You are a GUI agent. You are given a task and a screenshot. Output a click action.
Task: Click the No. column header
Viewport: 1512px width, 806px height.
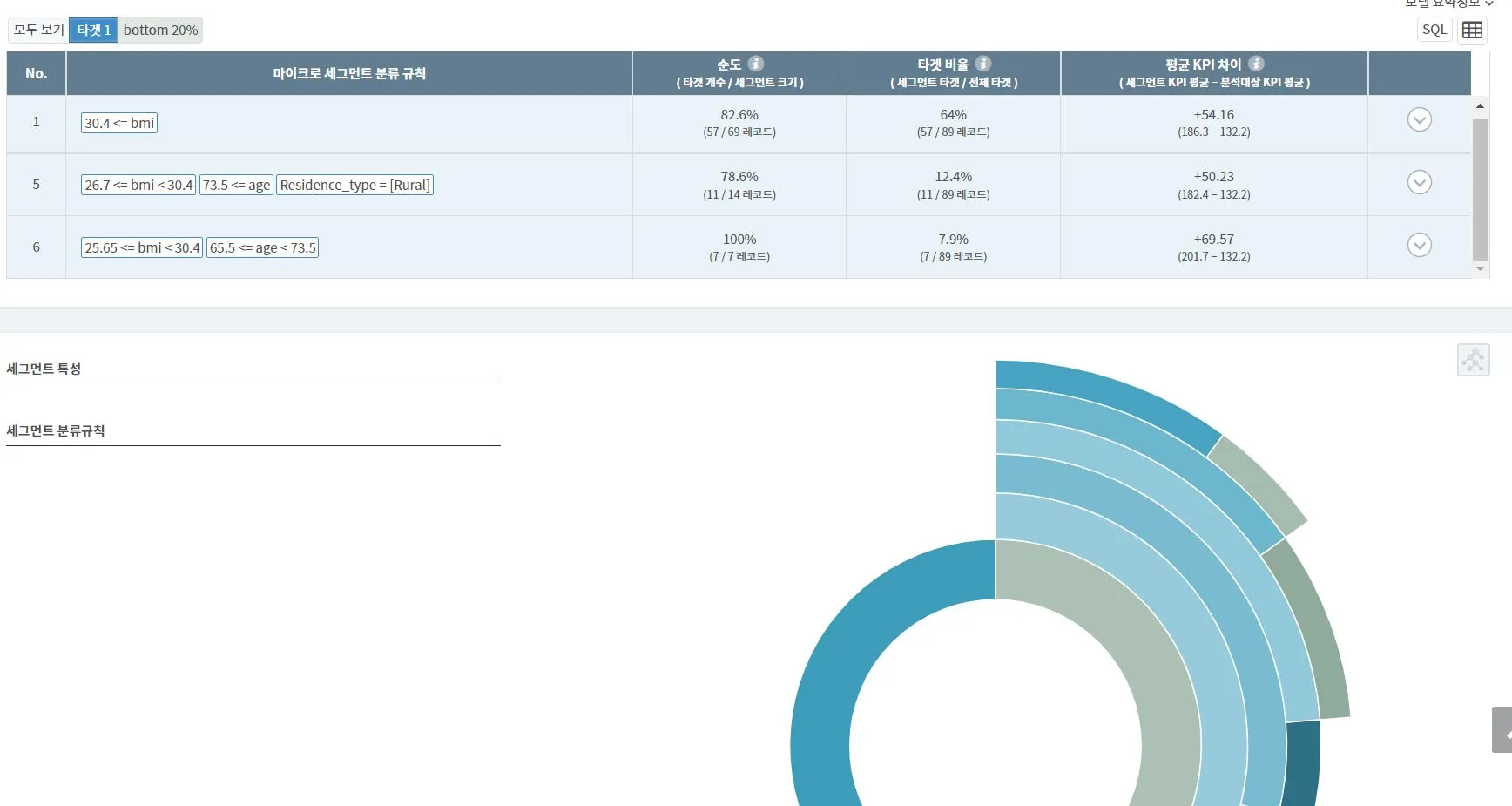[36, 73]
